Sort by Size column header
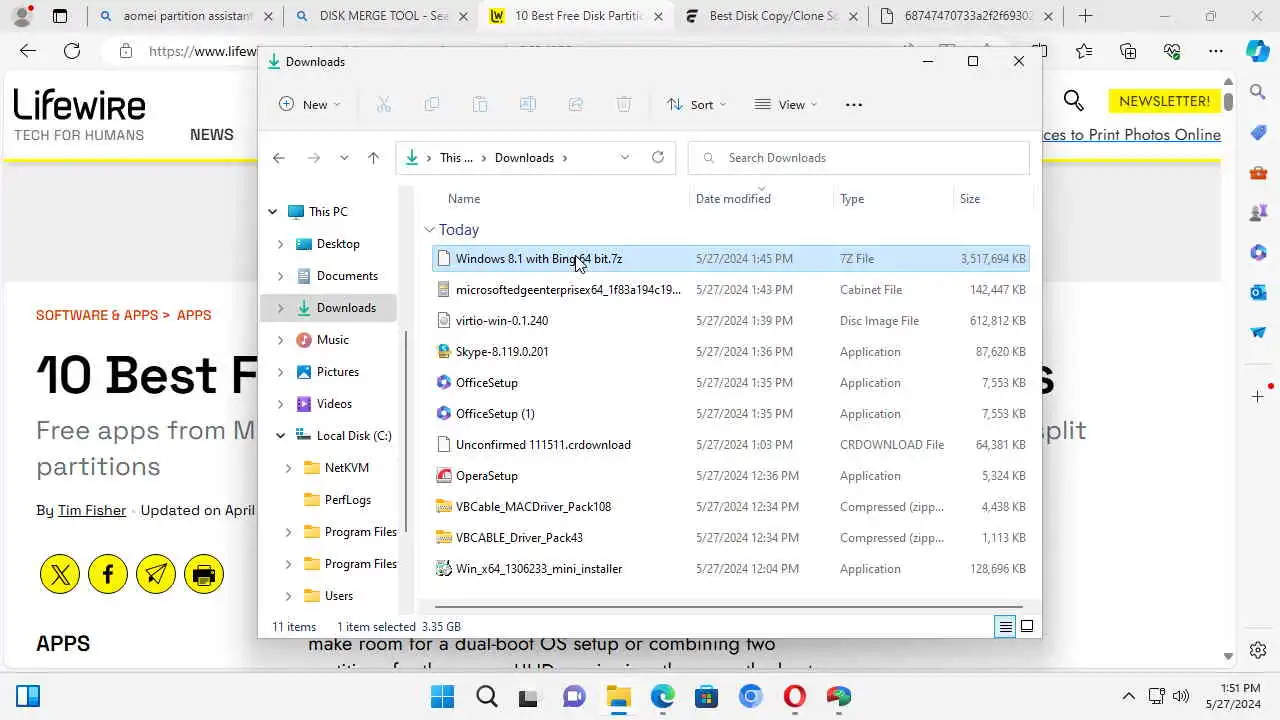 pyautogui.click(x=970, y=199)
